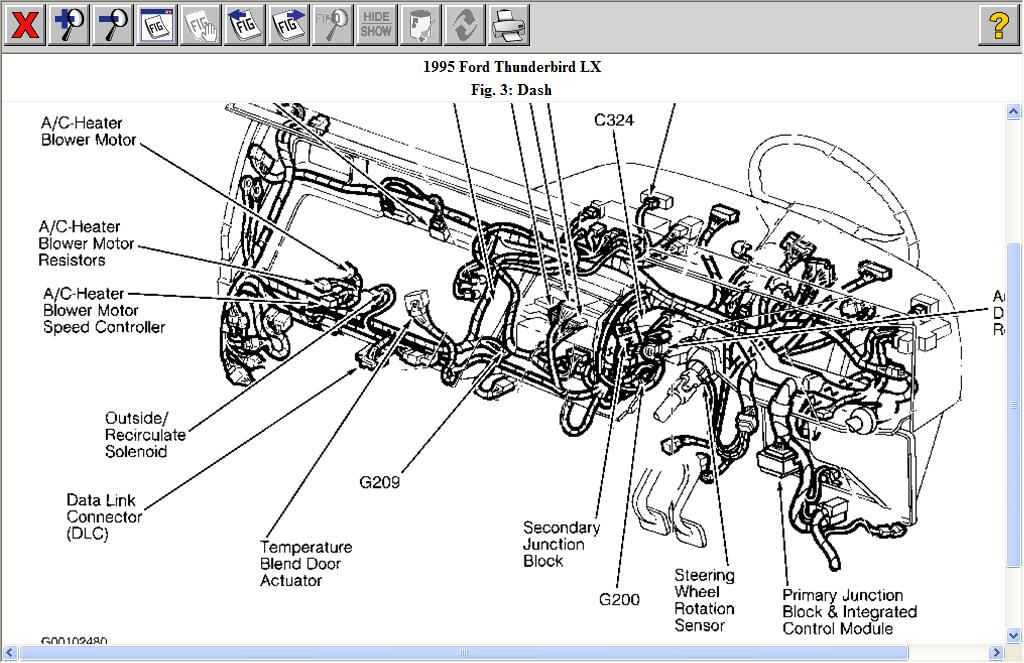Viewport: 1024px width, 663px height.
Task: Click the 'Fig. 3: Dash' caption
Action: coord(511,90)
